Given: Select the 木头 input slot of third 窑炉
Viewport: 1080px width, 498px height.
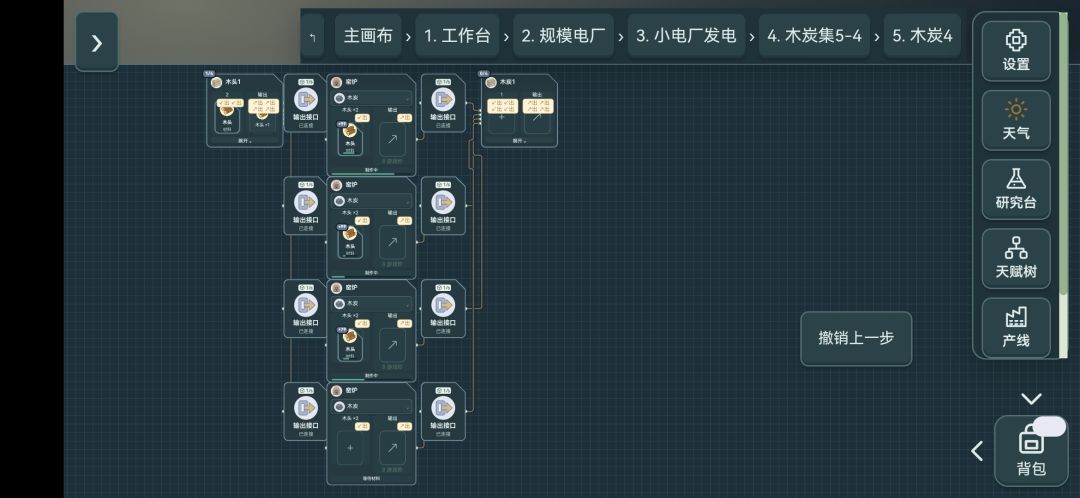Looking at the screenshot, I should (x=350, y=344).
